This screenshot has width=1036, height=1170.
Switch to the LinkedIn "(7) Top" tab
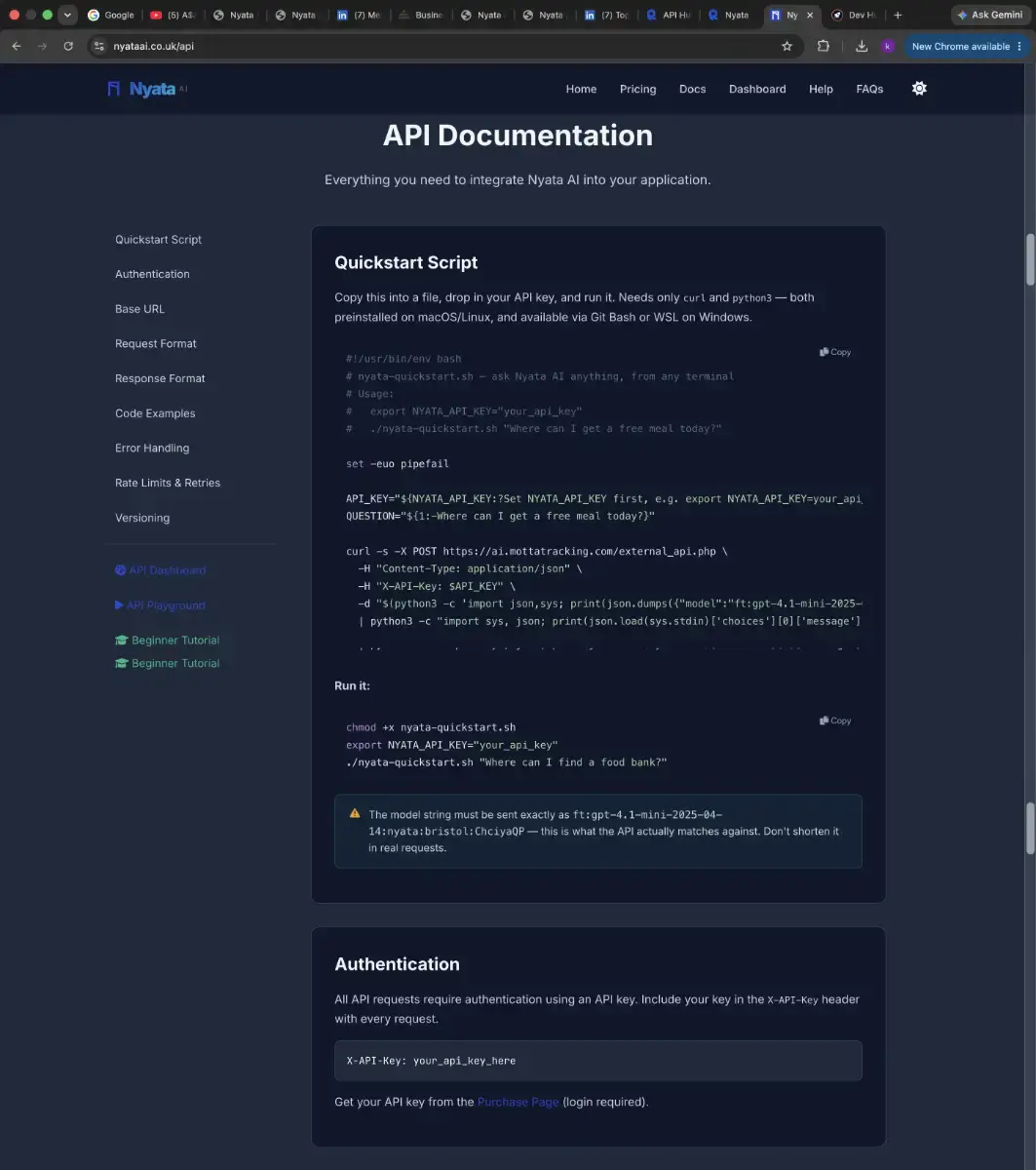click(x=607, y=15)
